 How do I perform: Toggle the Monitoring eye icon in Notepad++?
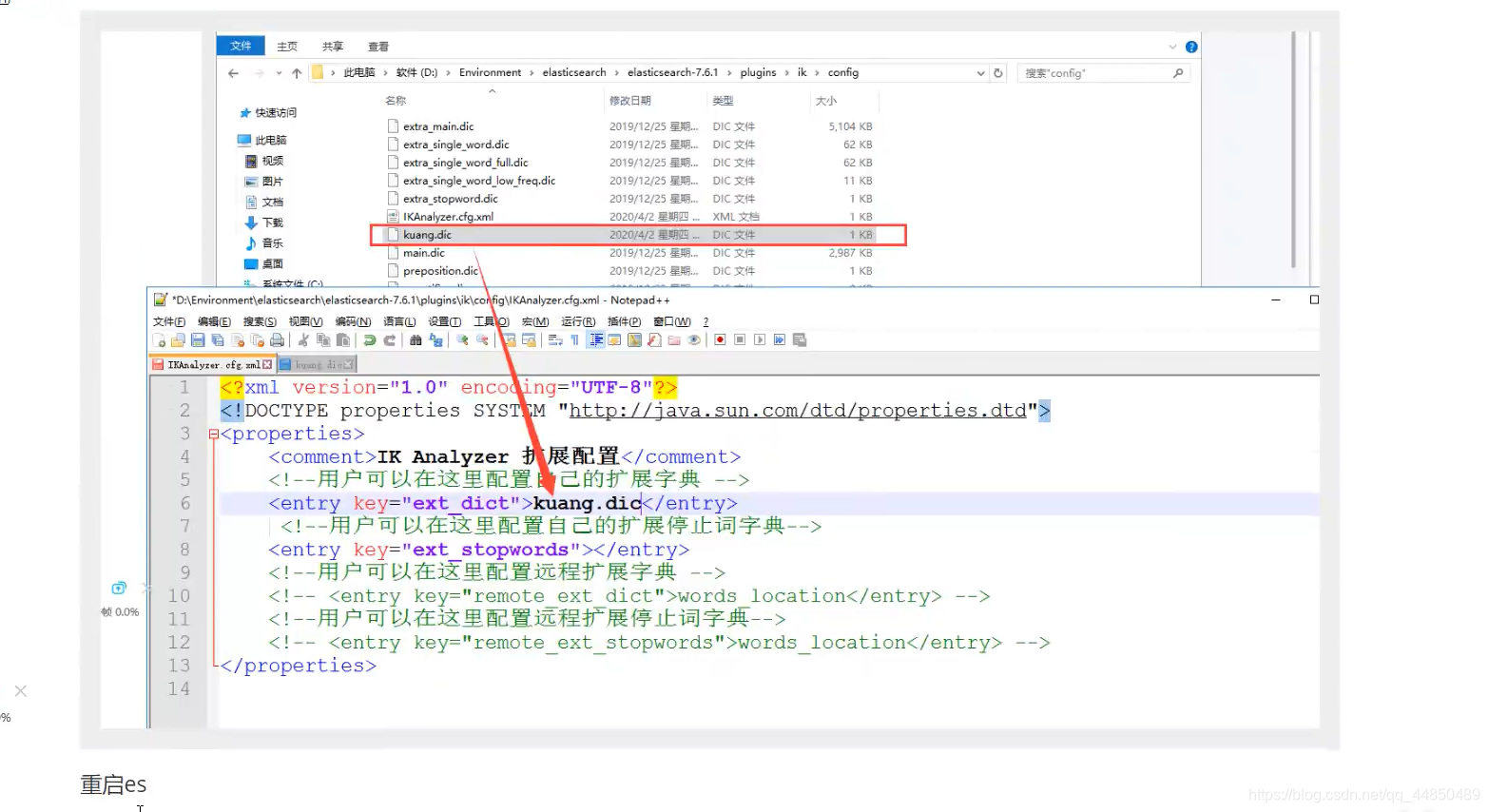pos(693,340)
